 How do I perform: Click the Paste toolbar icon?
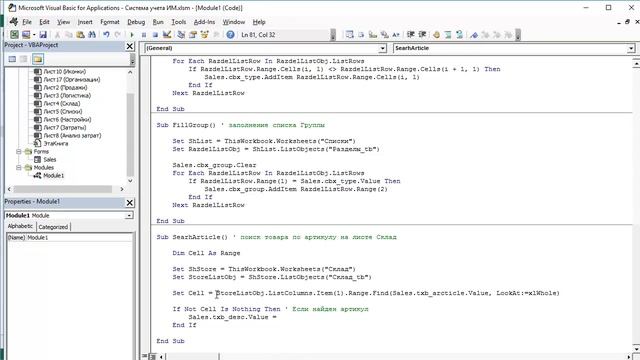[80, 35]
